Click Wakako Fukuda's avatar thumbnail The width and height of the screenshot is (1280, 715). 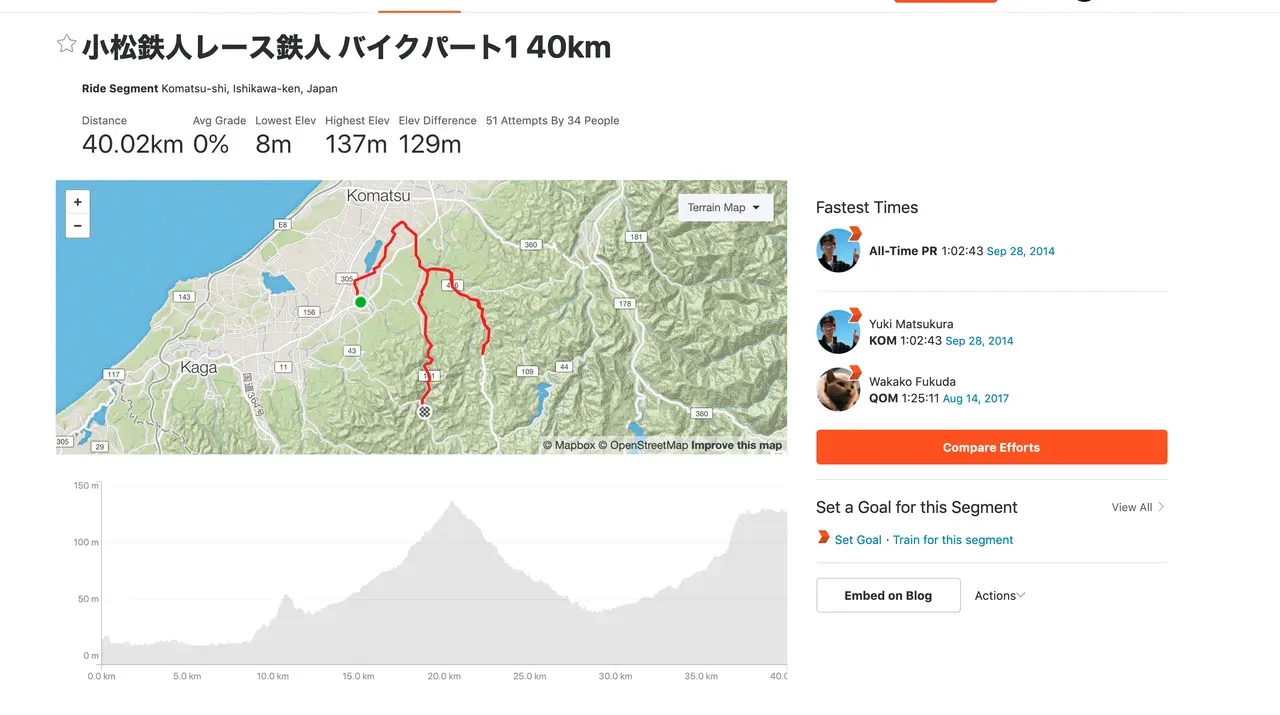(838, 389)
